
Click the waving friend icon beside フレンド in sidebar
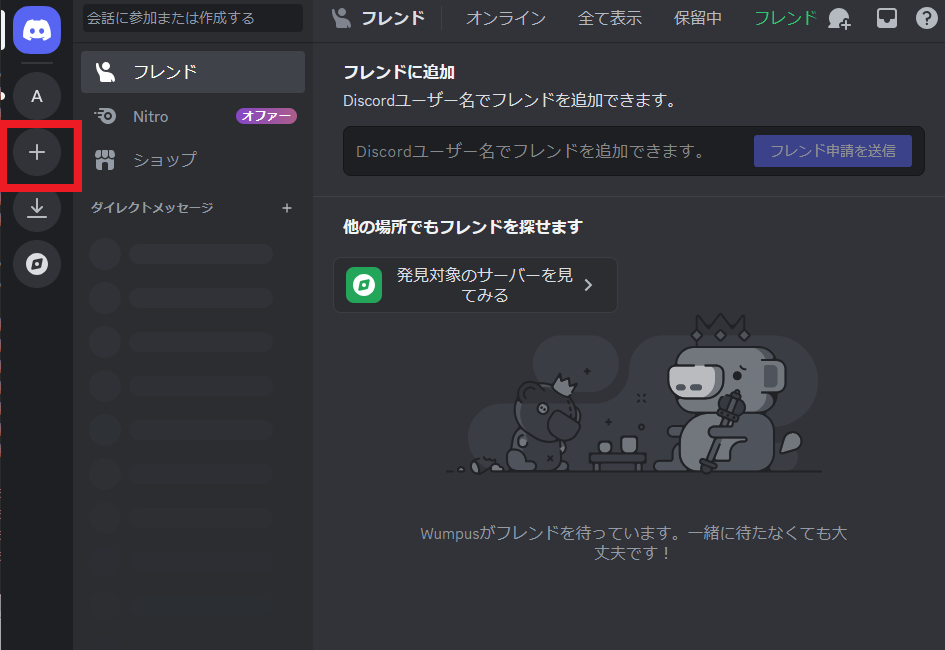tap(105, 72)
